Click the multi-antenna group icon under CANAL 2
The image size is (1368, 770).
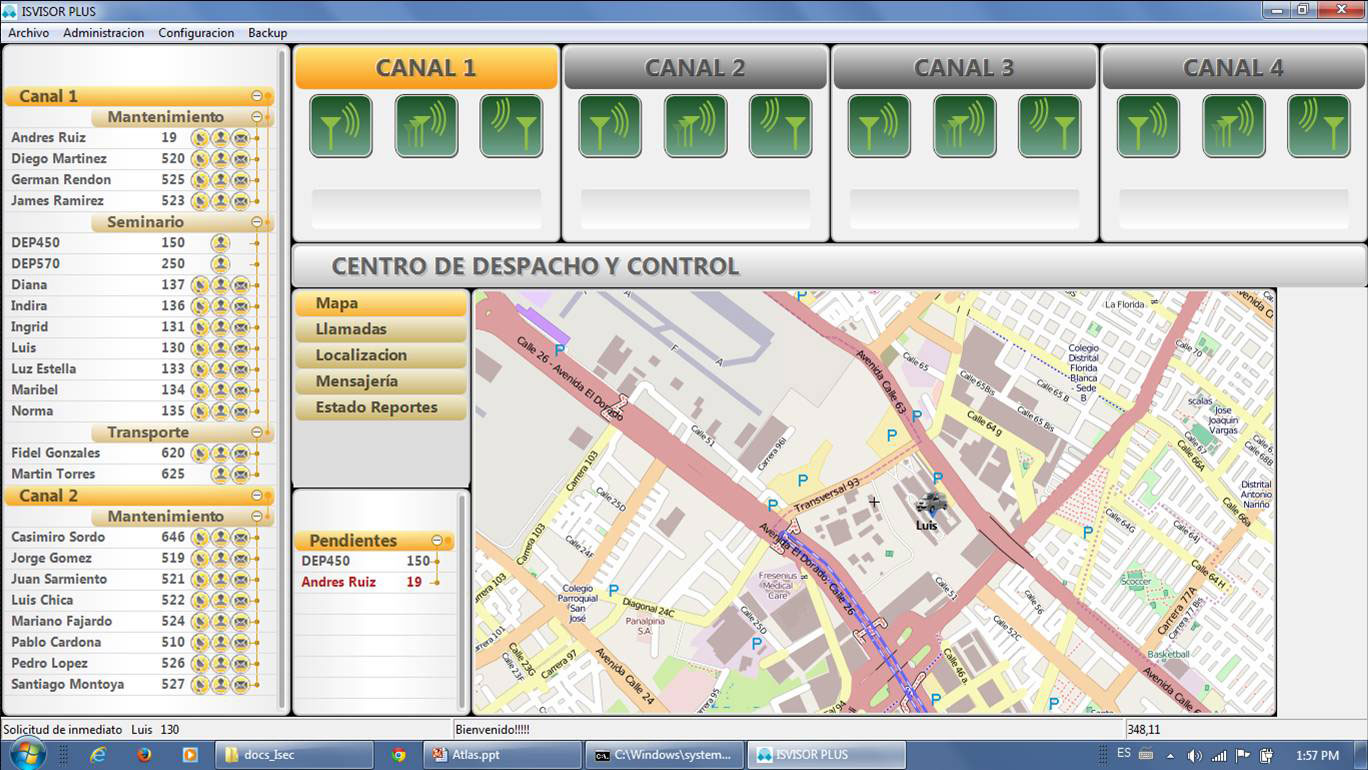[695, 126]
